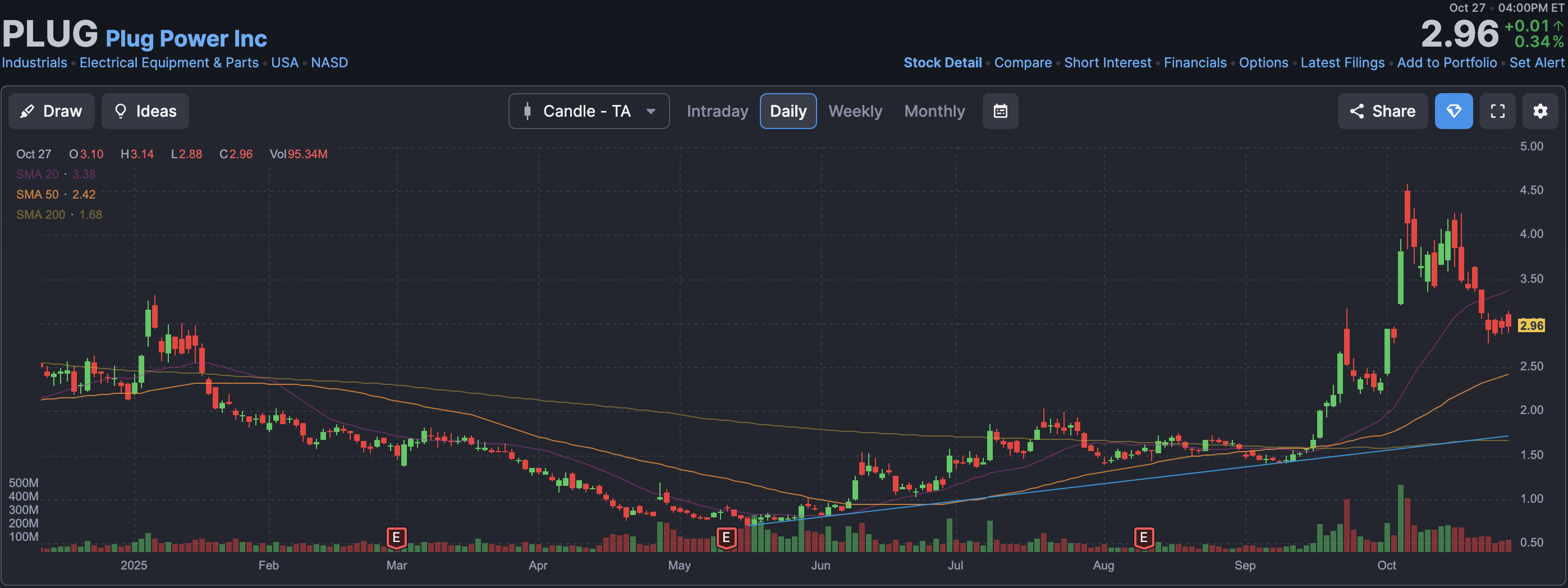Image resolution: width=1568 pixels, height=588 pixels.
Task: Click the August earnings E marker
Action: click(x=1144, y=538)
